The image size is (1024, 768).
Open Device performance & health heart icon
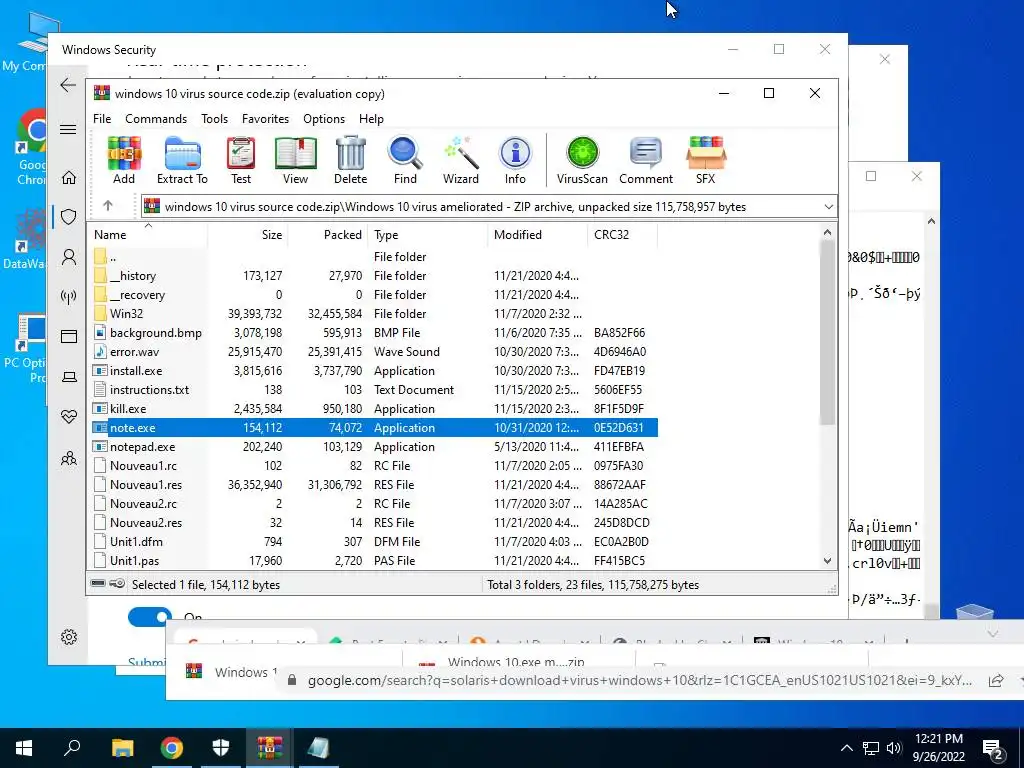[x=69, y=417]
